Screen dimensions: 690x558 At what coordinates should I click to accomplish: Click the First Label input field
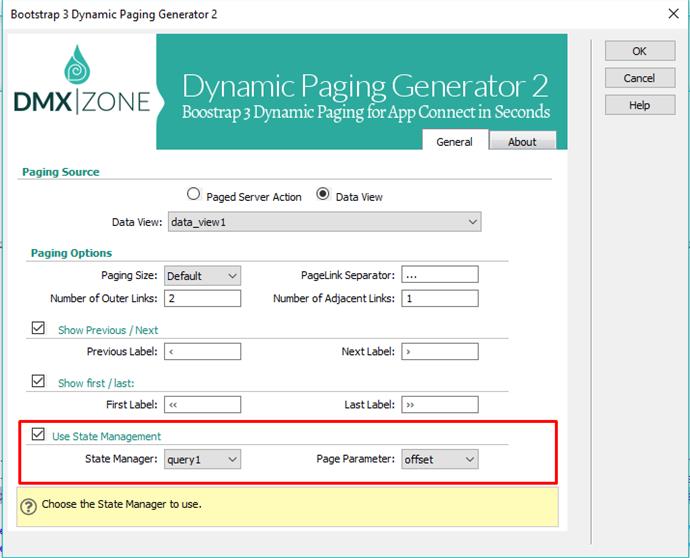(x=202, y=404)
